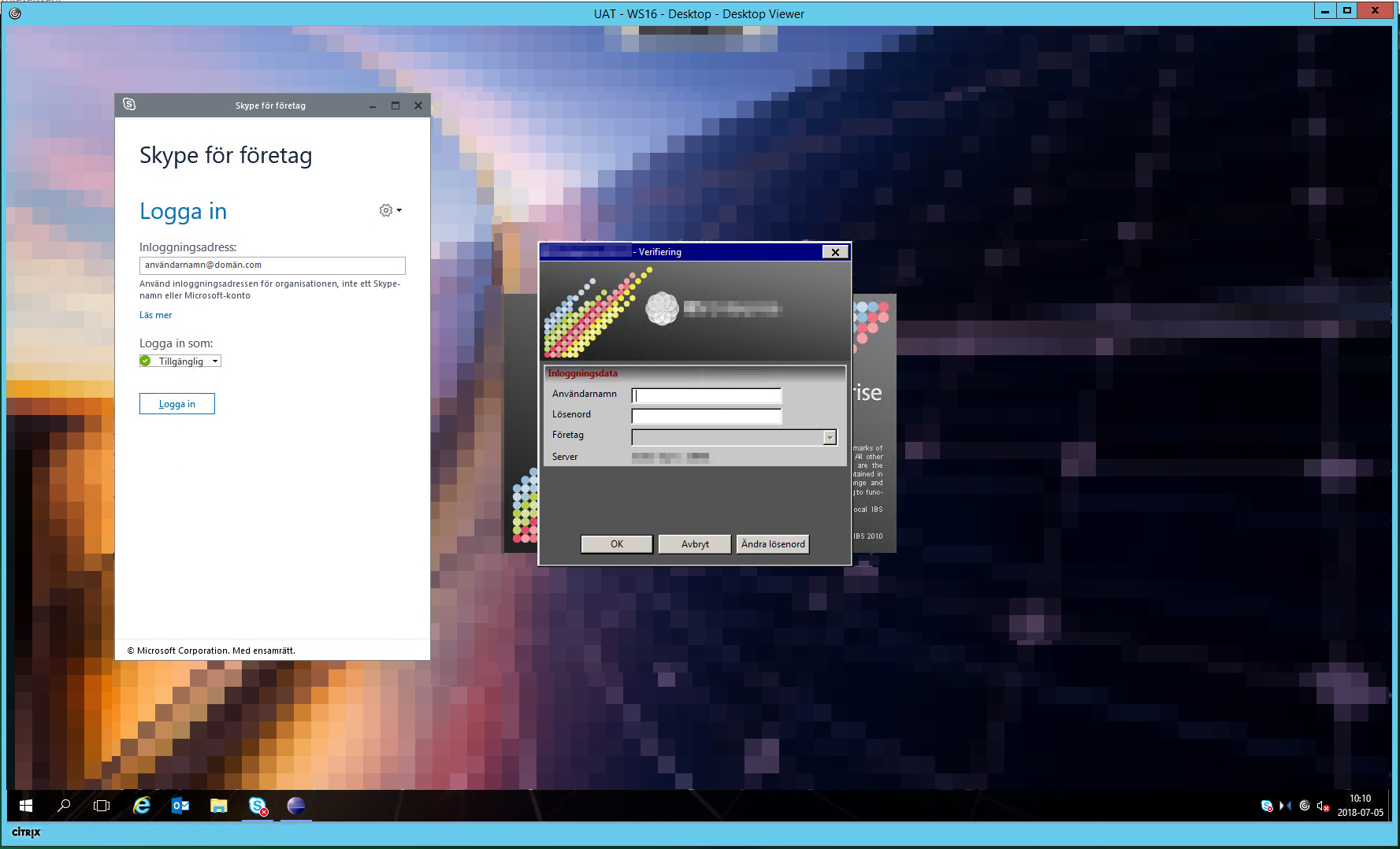Focus the Lösenord password field
This screenshot has height=849, width=1400.
point(706,416)
